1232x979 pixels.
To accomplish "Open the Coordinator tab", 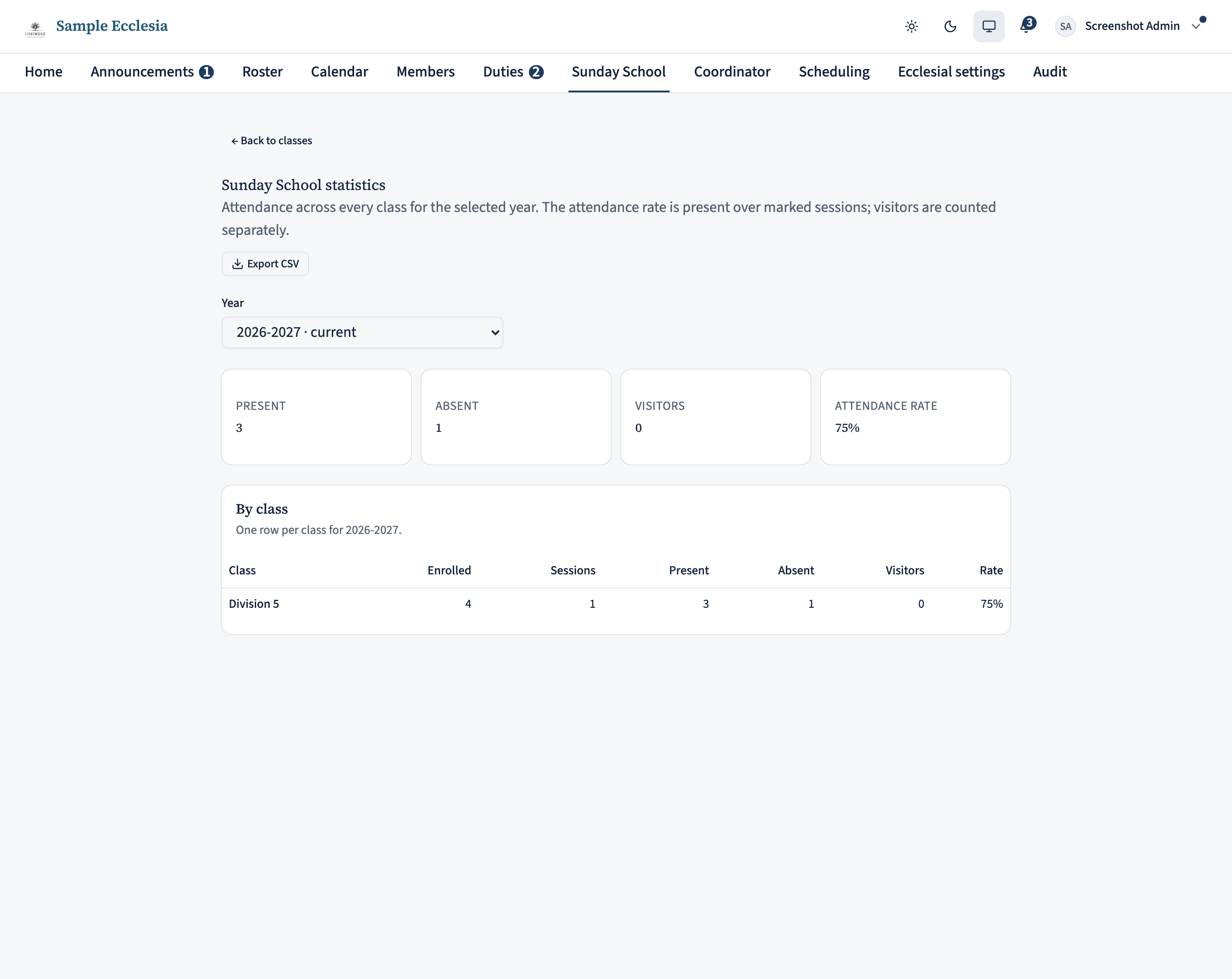I will (x=732, y=71).
